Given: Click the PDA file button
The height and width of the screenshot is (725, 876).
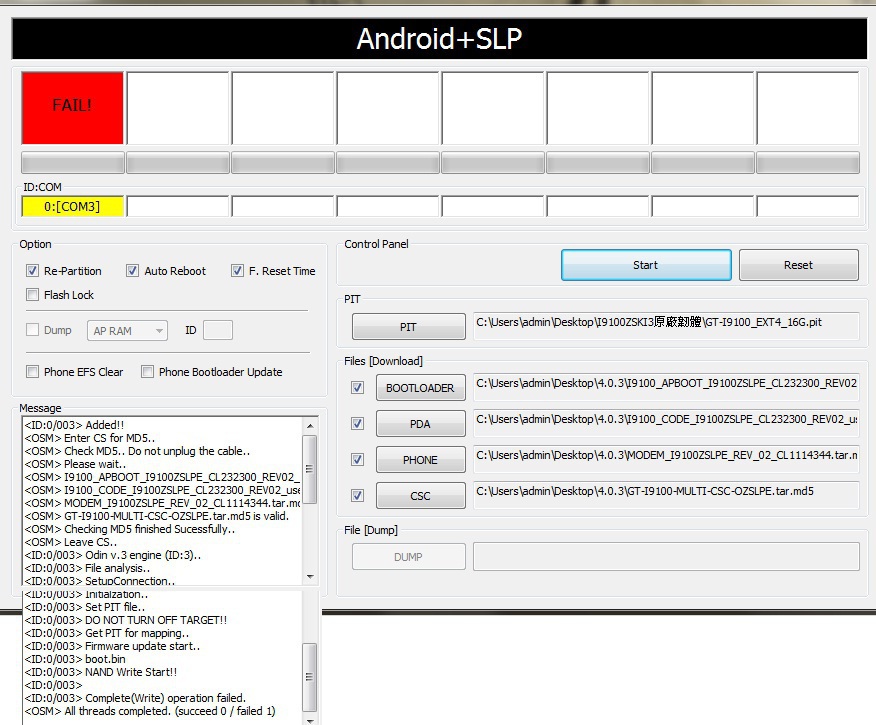Looking at the screenshot, I should tap(420, 424).
